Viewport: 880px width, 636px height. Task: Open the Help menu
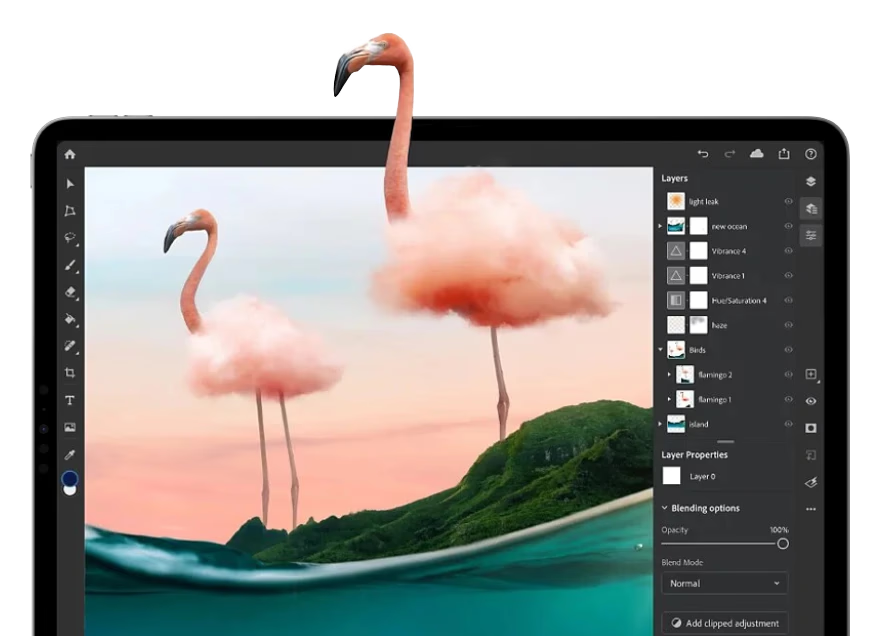pyautogui.click(x=810, y=154)
